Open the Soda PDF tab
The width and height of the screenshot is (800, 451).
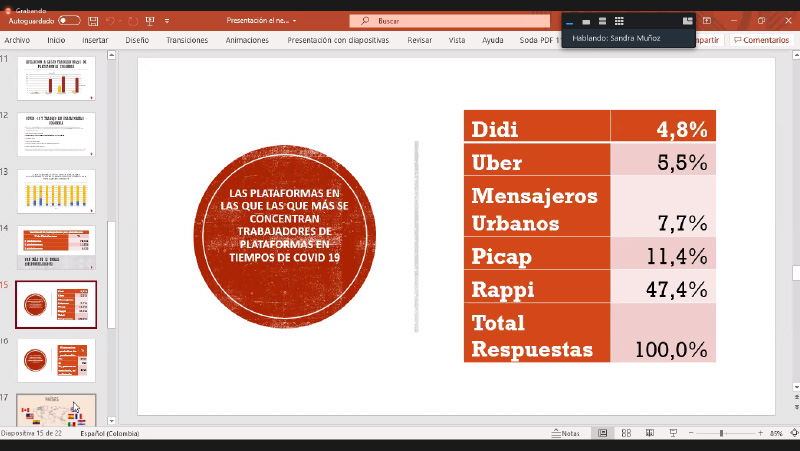coord(540,40)
